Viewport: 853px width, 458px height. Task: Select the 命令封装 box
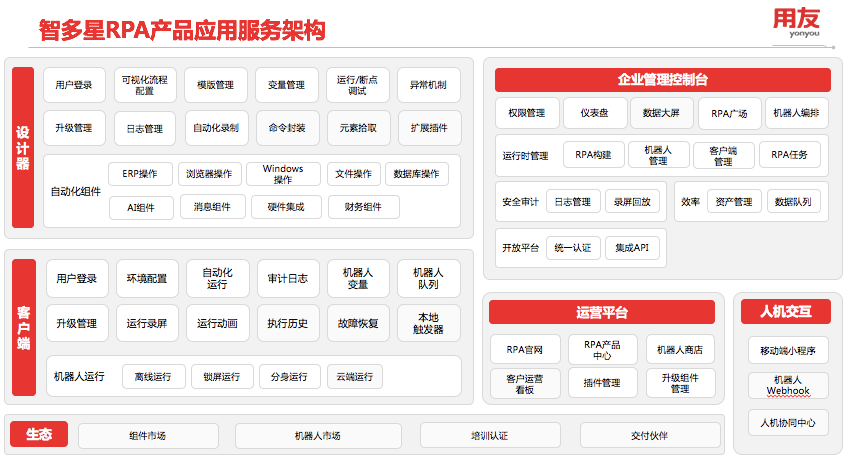coord(287,128)
